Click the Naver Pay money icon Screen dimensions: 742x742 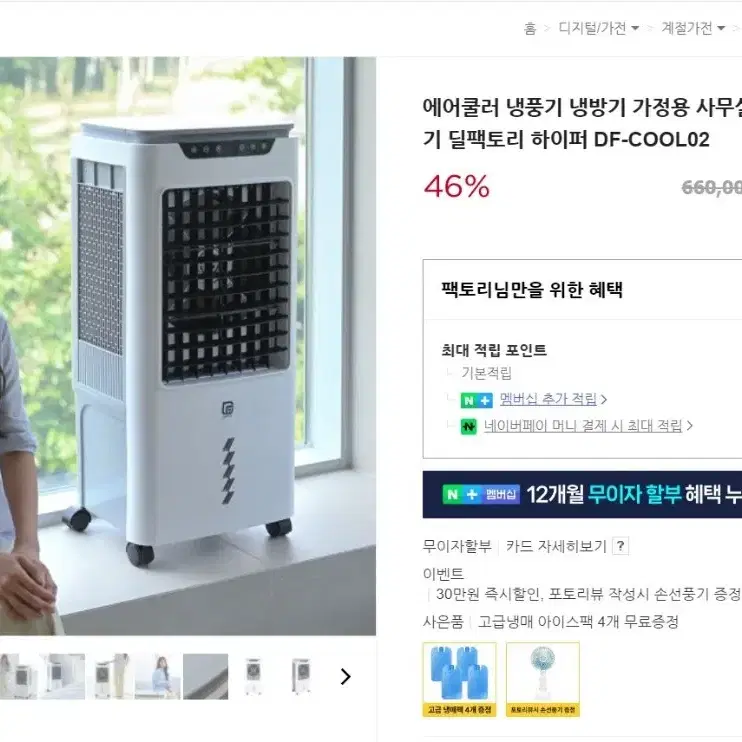pos(469,426)
